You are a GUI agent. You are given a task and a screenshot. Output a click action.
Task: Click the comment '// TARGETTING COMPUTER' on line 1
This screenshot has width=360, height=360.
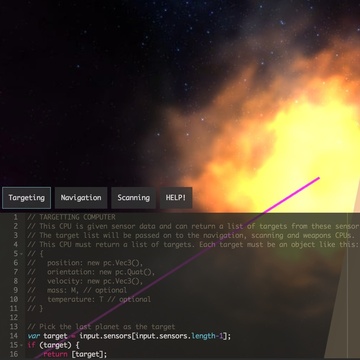click(x=71, y=217)
